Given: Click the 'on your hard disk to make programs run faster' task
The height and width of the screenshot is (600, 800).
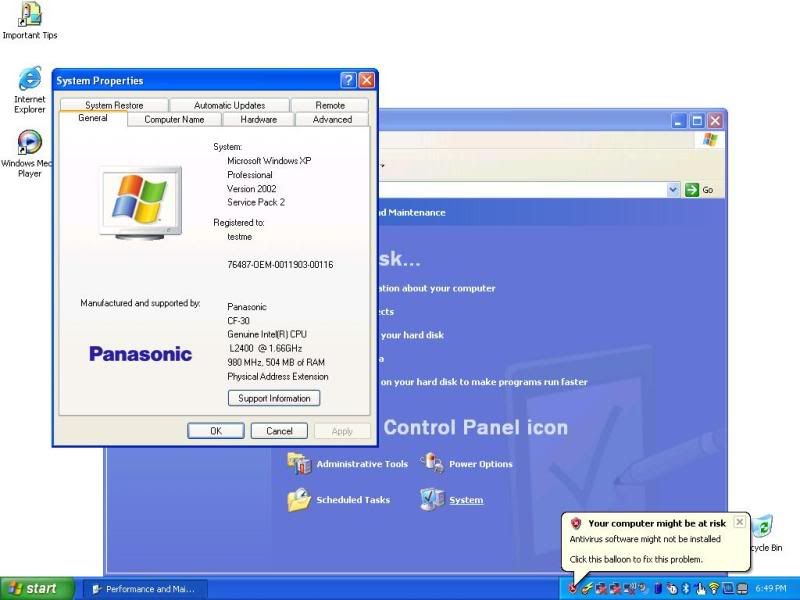Looking at the screenshot, I should point(484,382).
